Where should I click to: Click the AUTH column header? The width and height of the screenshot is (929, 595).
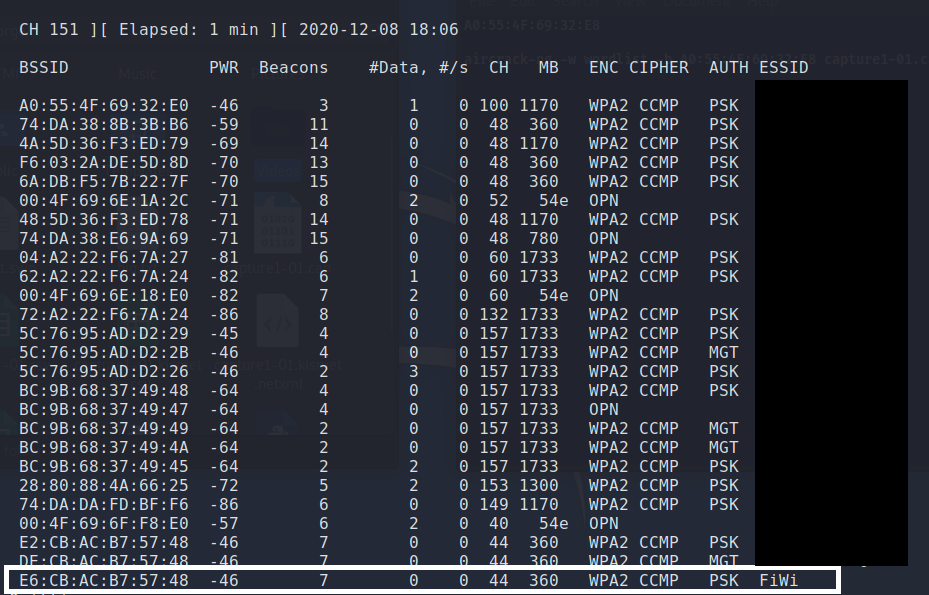[729, 68]
